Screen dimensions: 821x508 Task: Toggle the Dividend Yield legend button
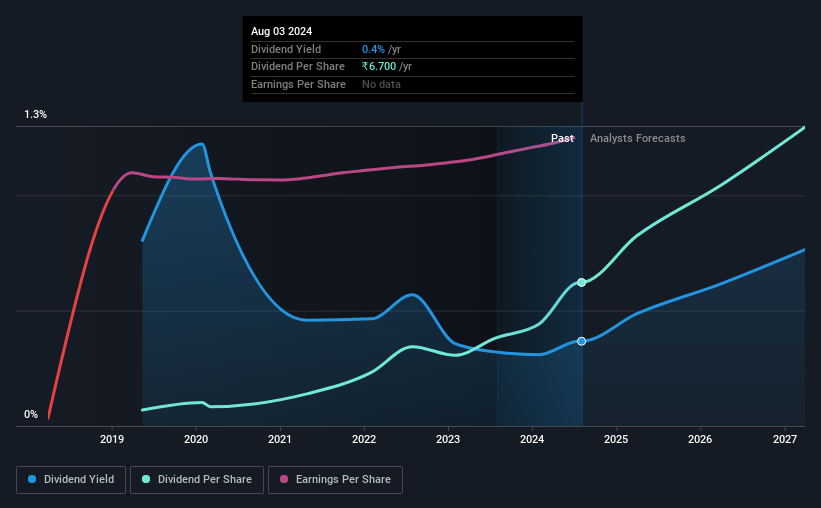click(x=71, y=480)
